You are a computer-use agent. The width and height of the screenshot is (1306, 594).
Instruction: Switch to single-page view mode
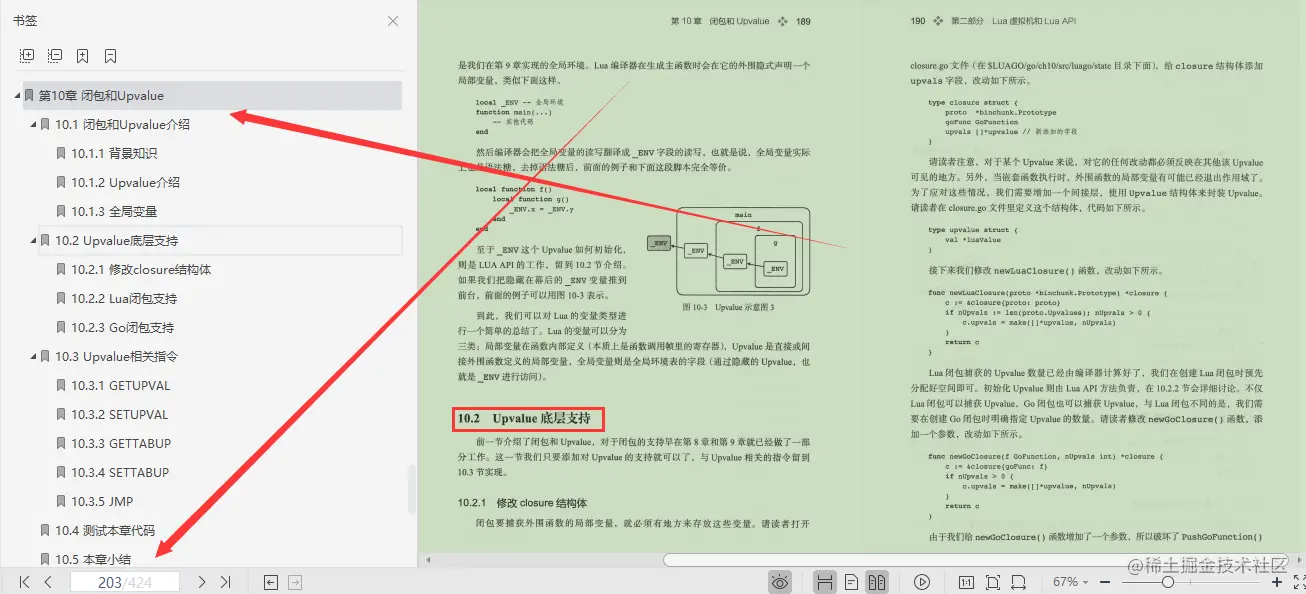click(x=851, y=581)
